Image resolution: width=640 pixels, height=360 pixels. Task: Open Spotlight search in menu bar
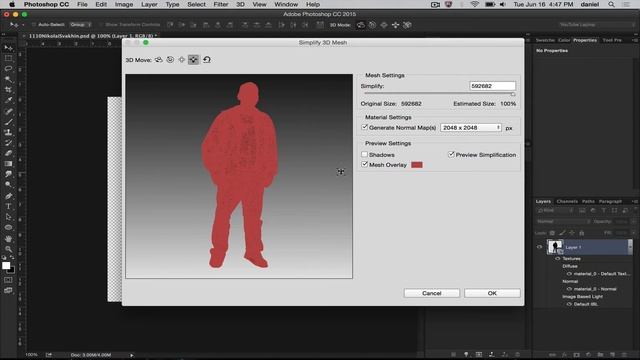(x=611, y=4)
